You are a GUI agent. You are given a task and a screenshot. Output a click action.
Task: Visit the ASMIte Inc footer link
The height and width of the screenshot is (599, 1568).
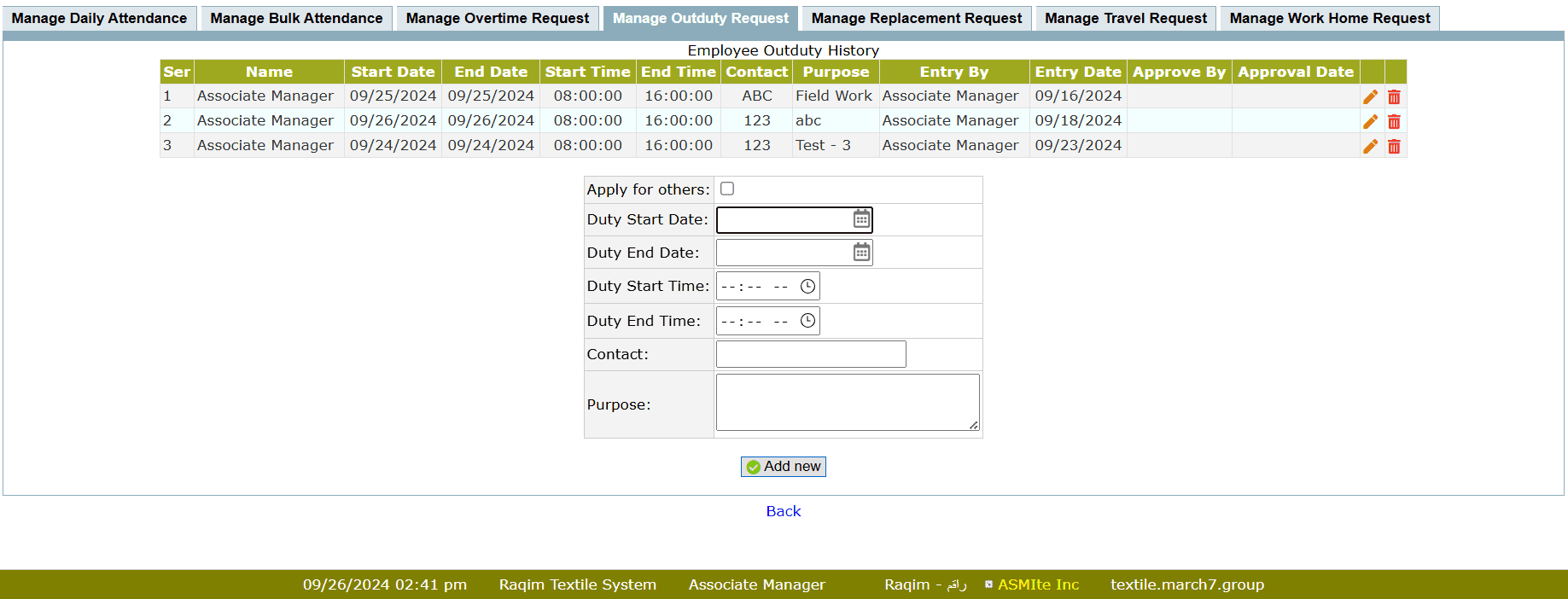1038,584
